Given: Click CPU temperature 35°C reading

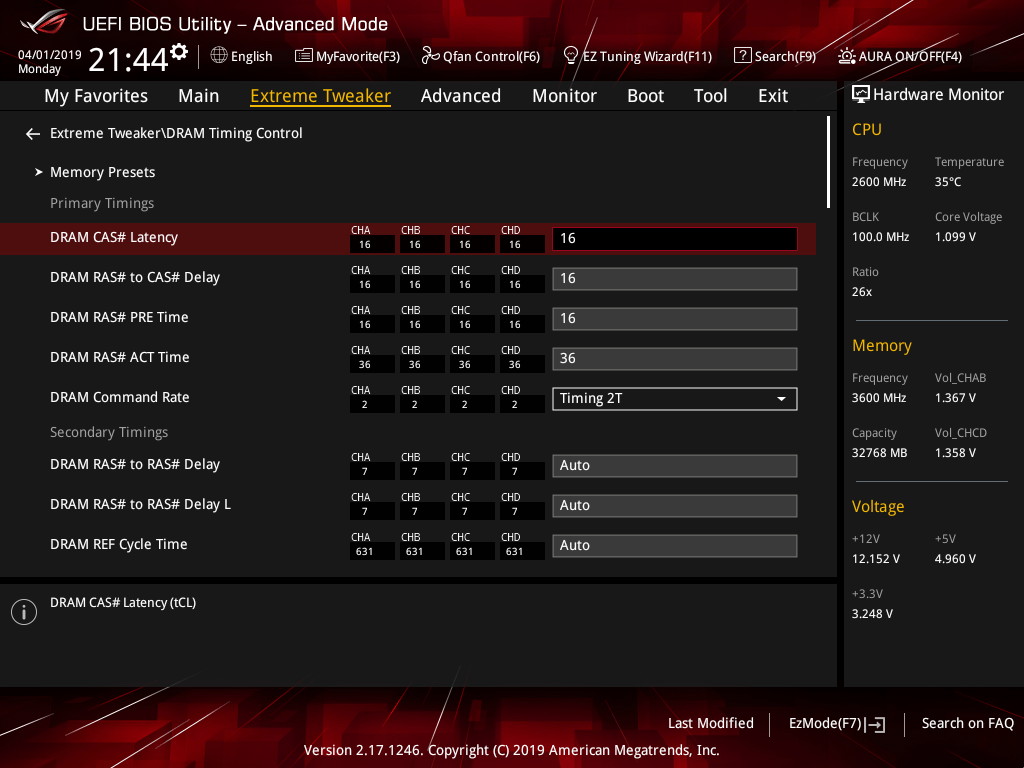Looking at the screenshot, I should click(948, 182).
